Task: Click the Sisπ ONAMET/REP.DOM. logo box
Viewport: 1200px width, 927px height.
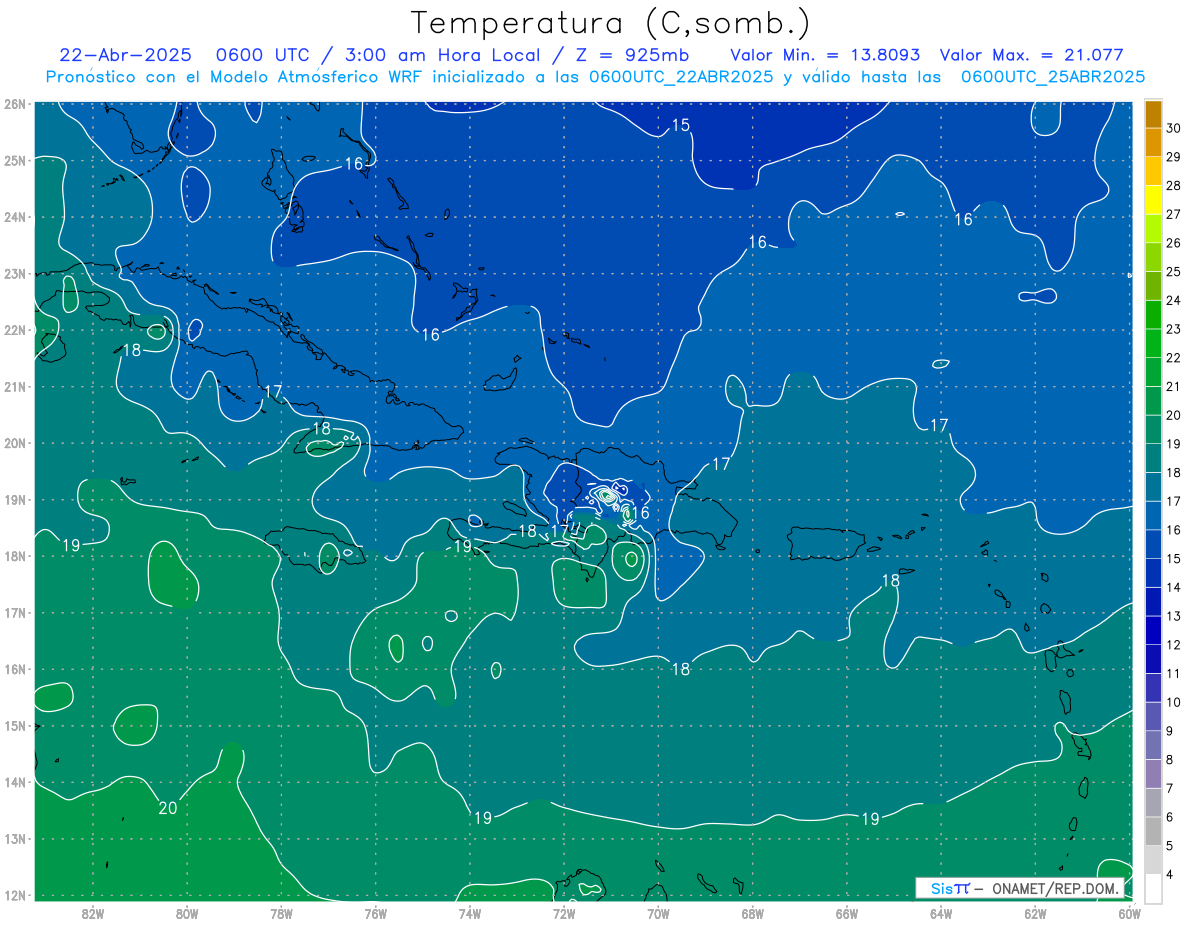Action: tap(1020, 888)
